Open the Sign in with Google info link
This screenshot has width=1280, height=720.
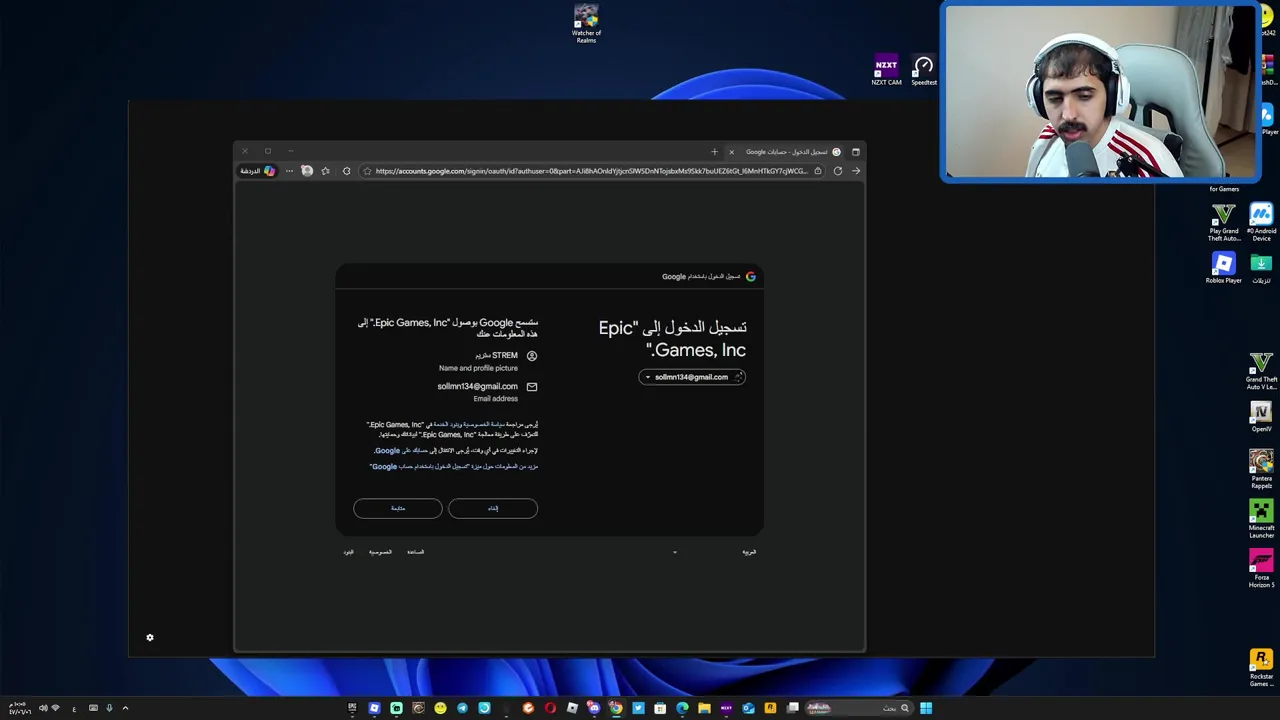point(453,467)
